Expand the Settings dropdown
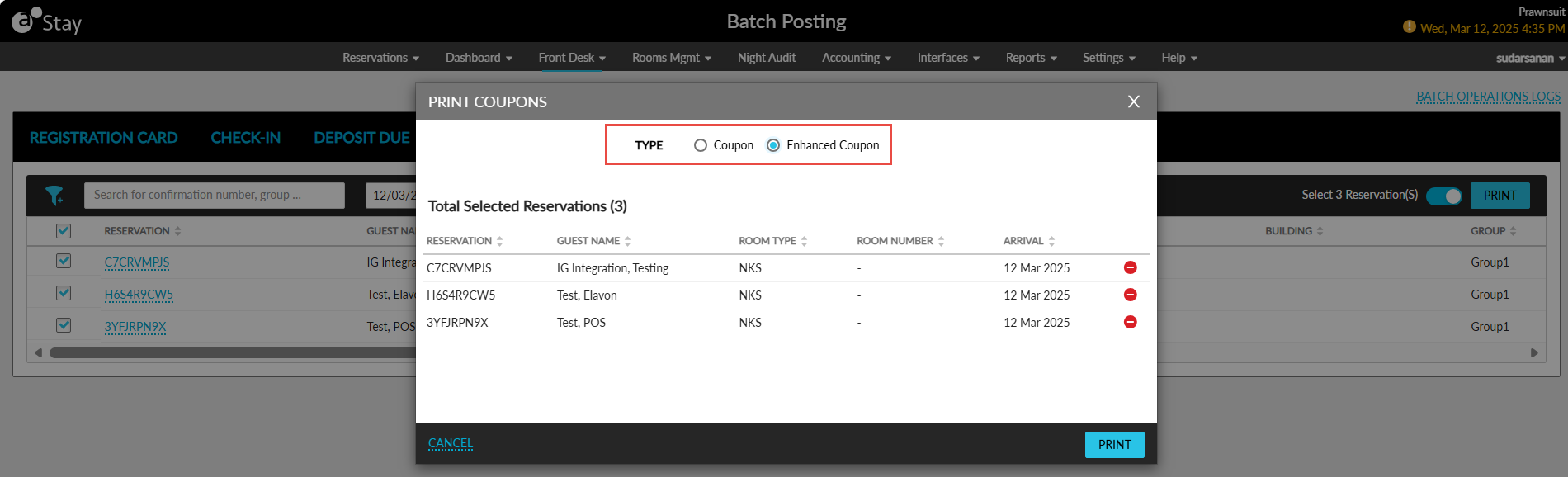 pos(1109,58)
